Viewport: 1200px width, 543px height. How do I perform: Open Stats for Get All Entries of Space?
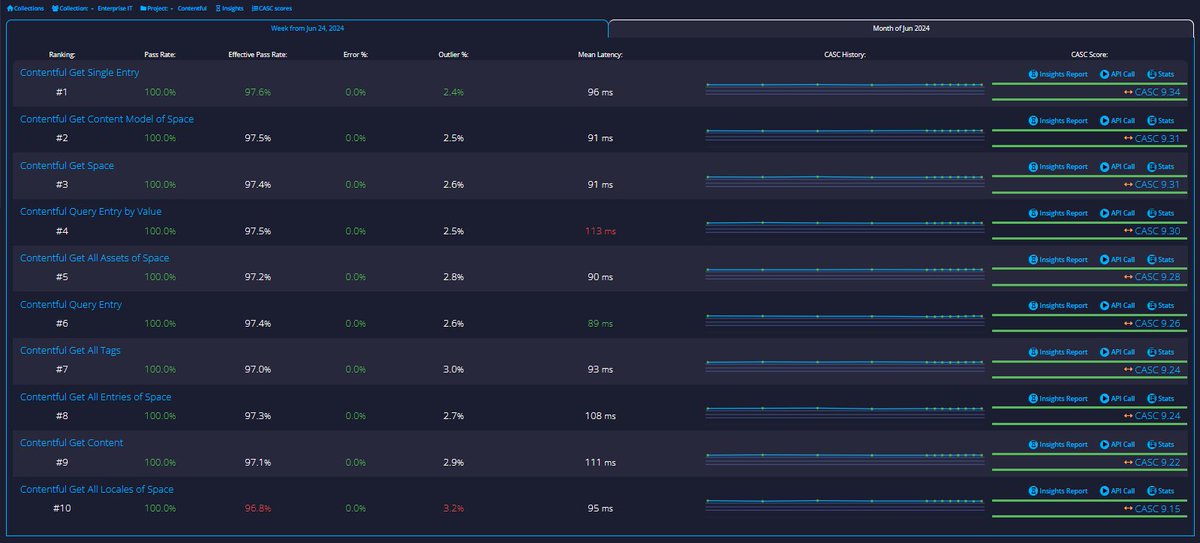(1160, 398)
